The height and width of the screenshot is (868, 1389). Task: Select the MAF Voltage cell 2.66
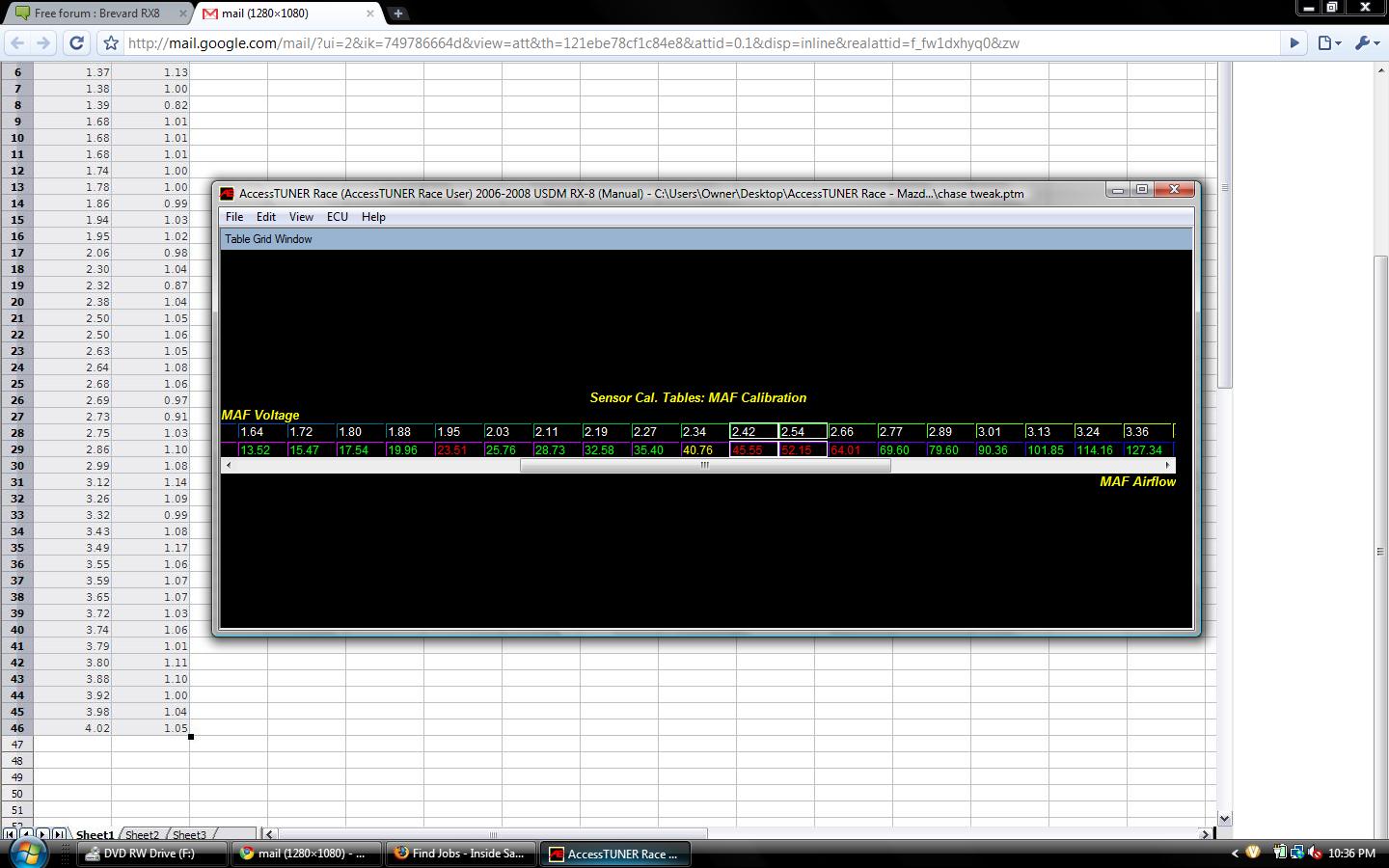click(851, 432)
